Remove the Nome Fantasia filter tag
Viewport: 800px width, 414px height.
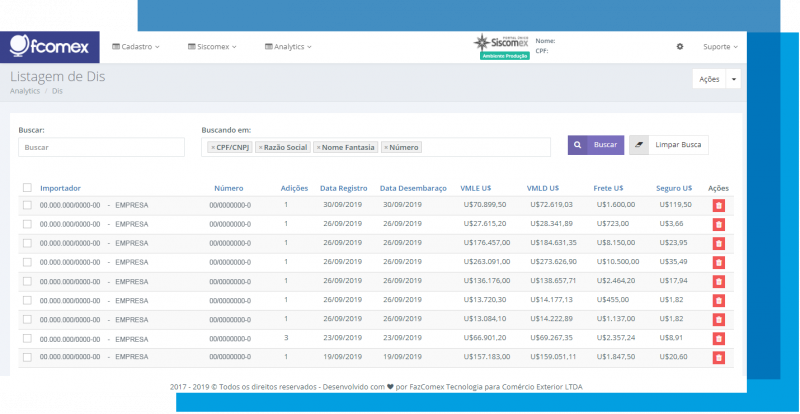click(x=318, y=148)
